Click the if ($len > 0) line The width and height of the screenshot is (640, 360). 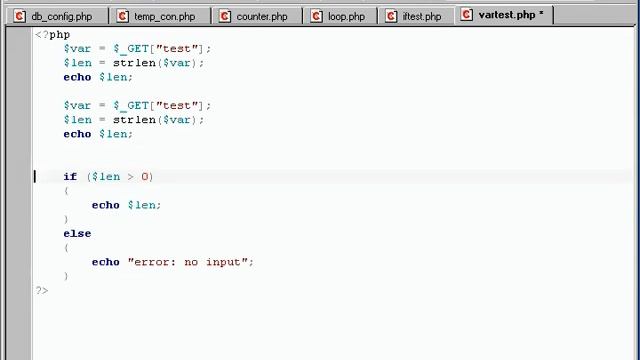(x=108, y=177)
